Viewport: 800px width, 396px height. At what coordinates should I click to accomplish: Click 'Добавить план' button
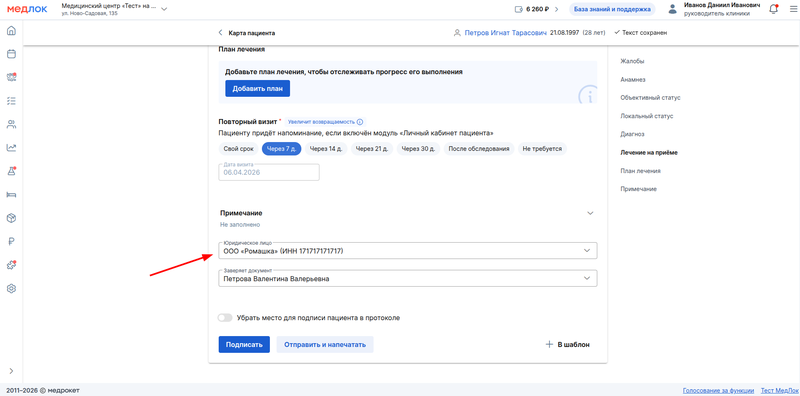point(258,88)
